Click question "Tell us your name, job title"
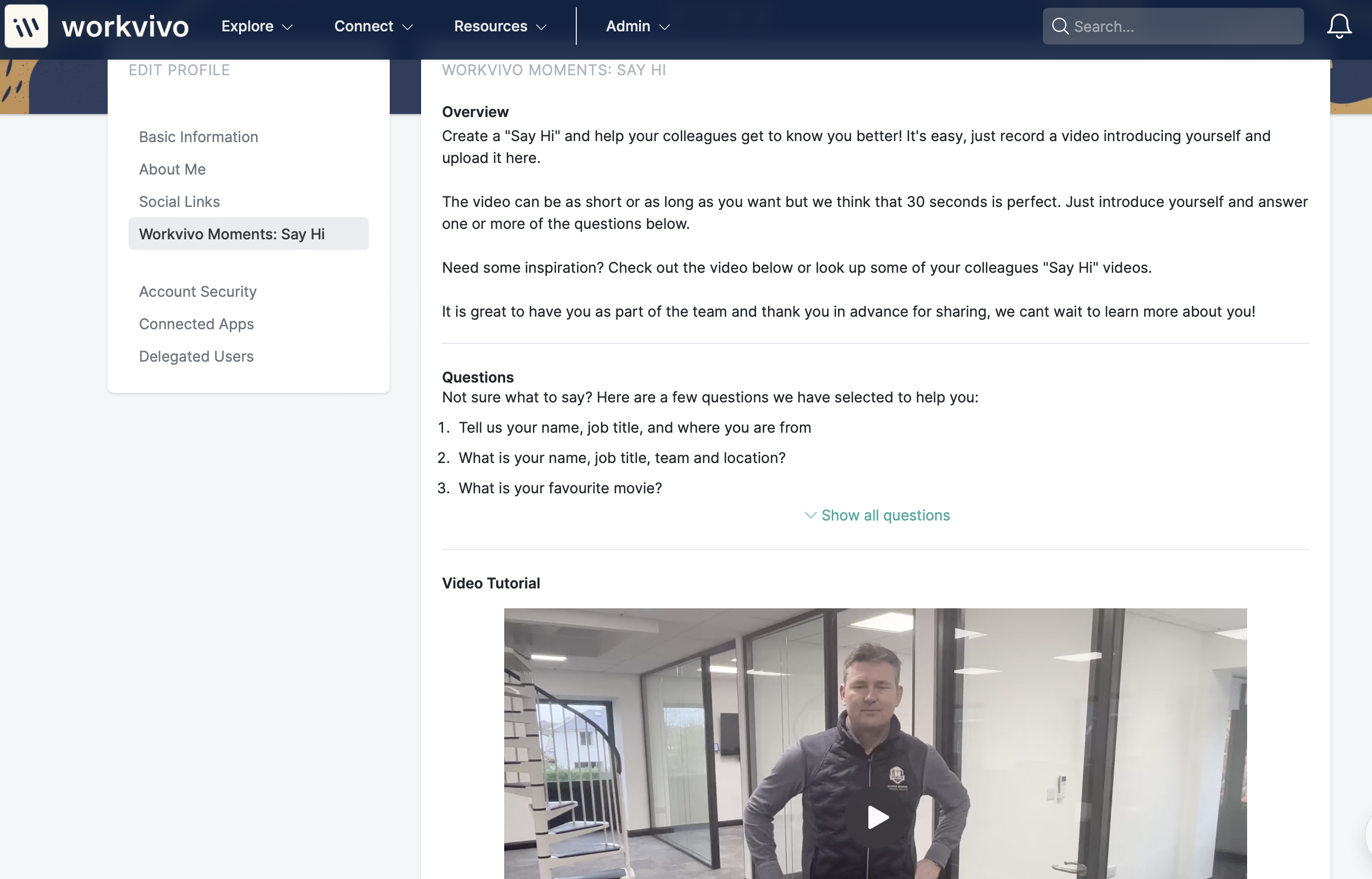Image resolution: width=1372 pixels, height=879 pixels. [x=634, y=428]
